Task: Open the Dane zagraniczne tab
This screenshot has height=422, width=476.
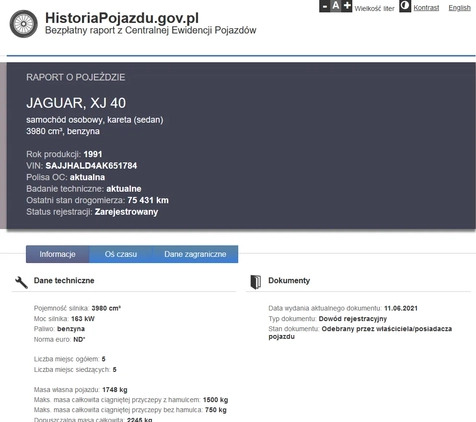Action: pyautogui.click(x=195, y=254)
